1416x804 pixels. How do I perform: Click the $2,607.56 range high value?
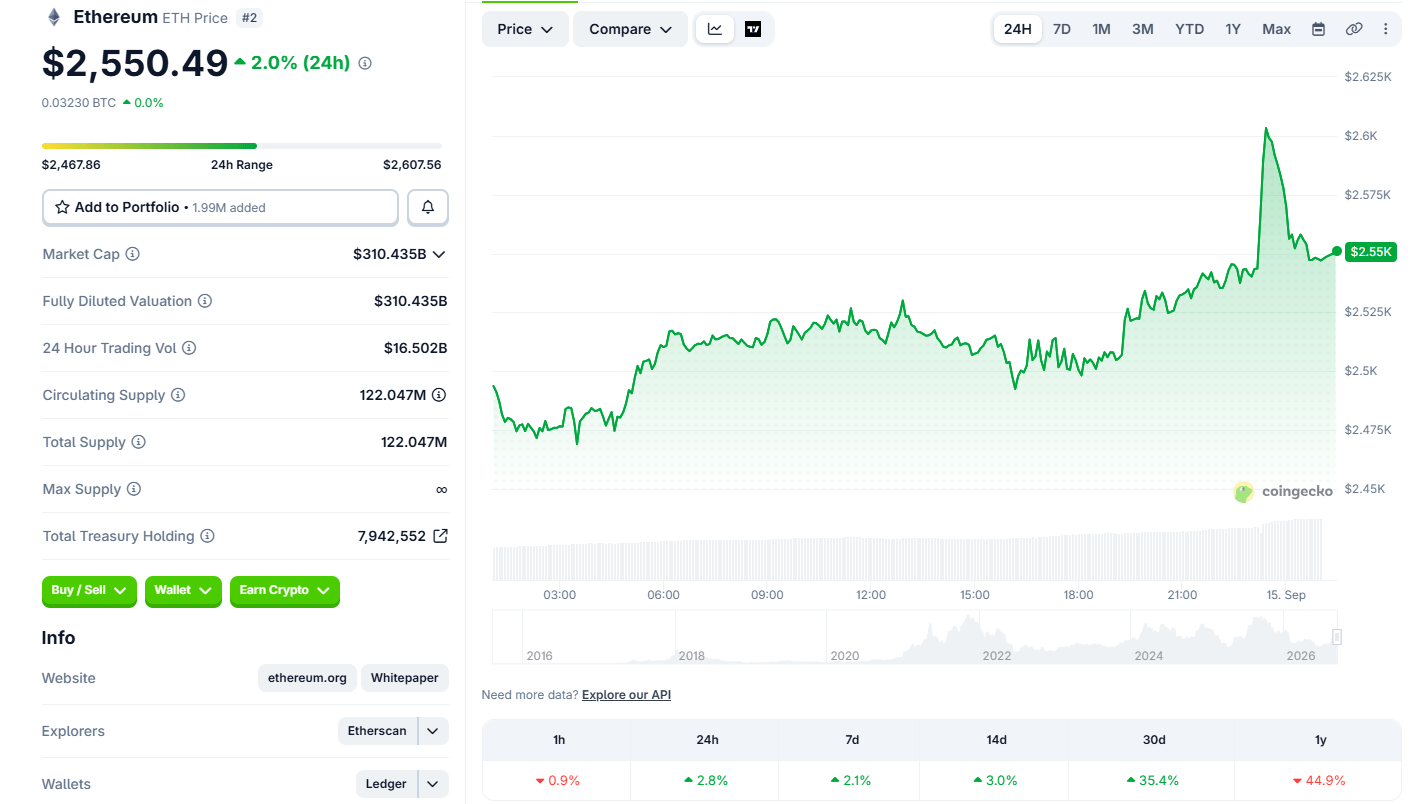pyautogui.click(x=412, y=165)
